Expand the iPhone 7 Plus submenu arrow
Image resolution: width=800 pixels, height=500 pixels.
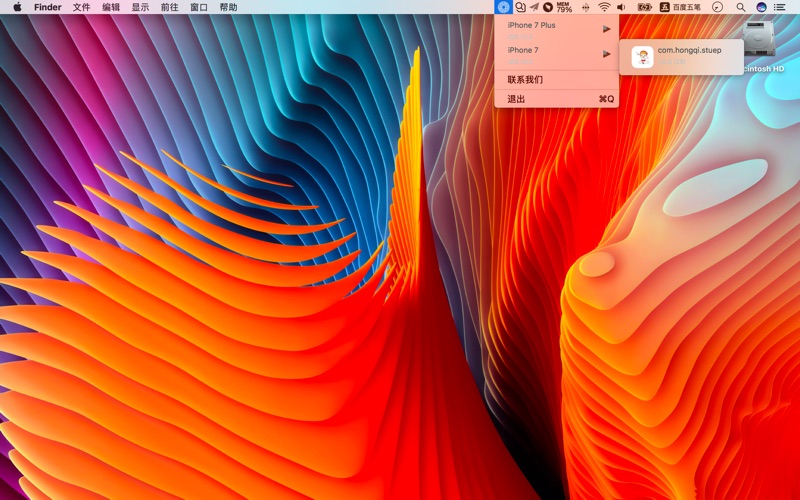pos(606,30)
